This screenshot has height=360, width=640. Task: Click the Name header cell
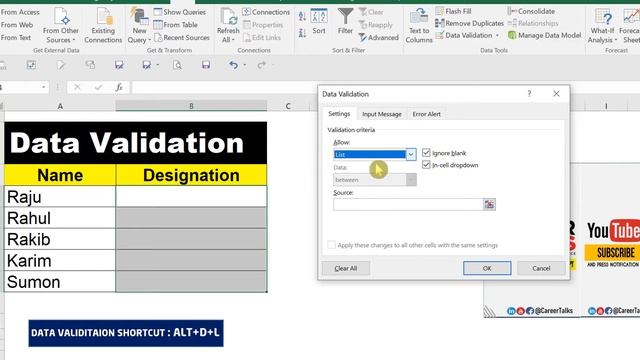(x=60, y=175)
